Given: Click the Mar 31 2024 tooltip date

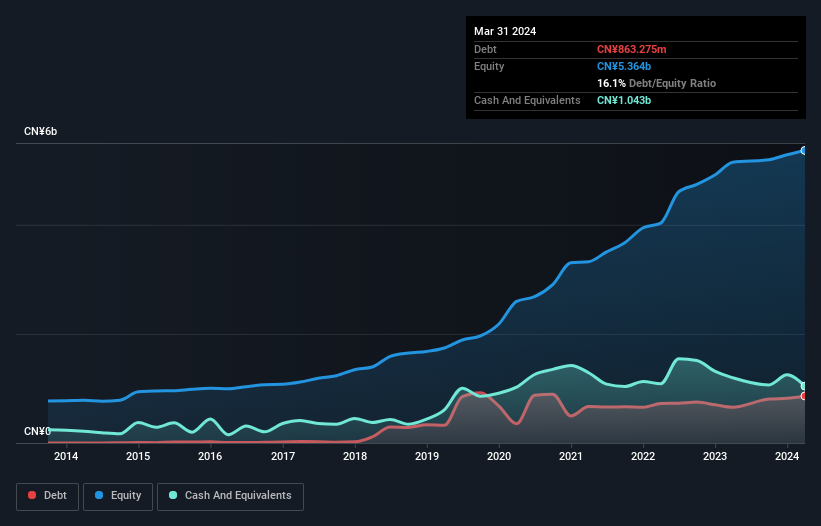Looking at the screenshot, I should click(505, 31).
